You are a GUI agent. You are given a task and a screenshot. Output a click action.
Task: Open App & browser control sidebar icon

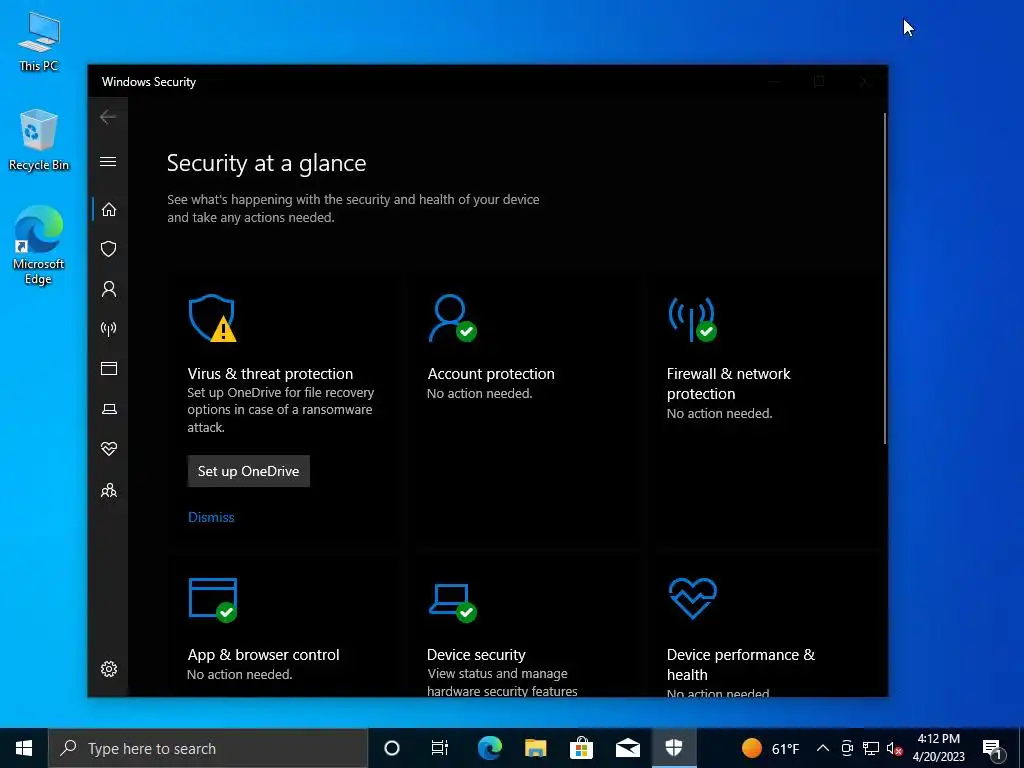(x=108, y=369)
